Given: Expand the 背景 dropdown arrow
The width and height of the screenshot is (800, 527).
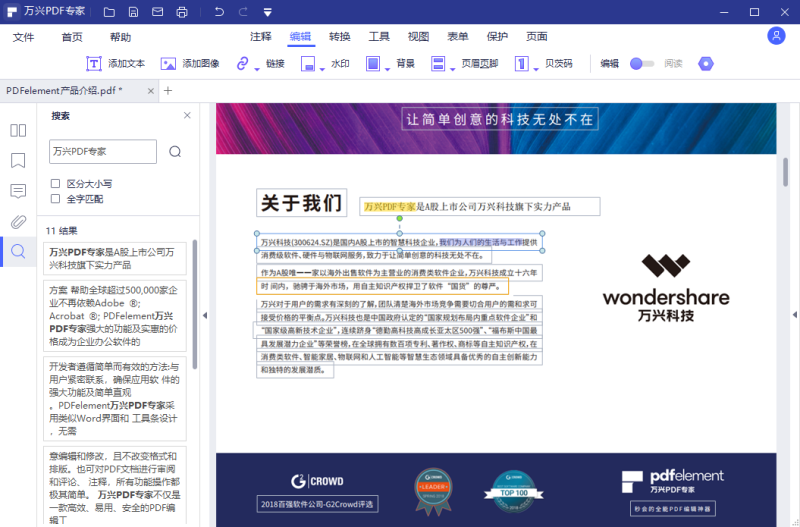Looking at the screenshot, I should pos(387,69).
